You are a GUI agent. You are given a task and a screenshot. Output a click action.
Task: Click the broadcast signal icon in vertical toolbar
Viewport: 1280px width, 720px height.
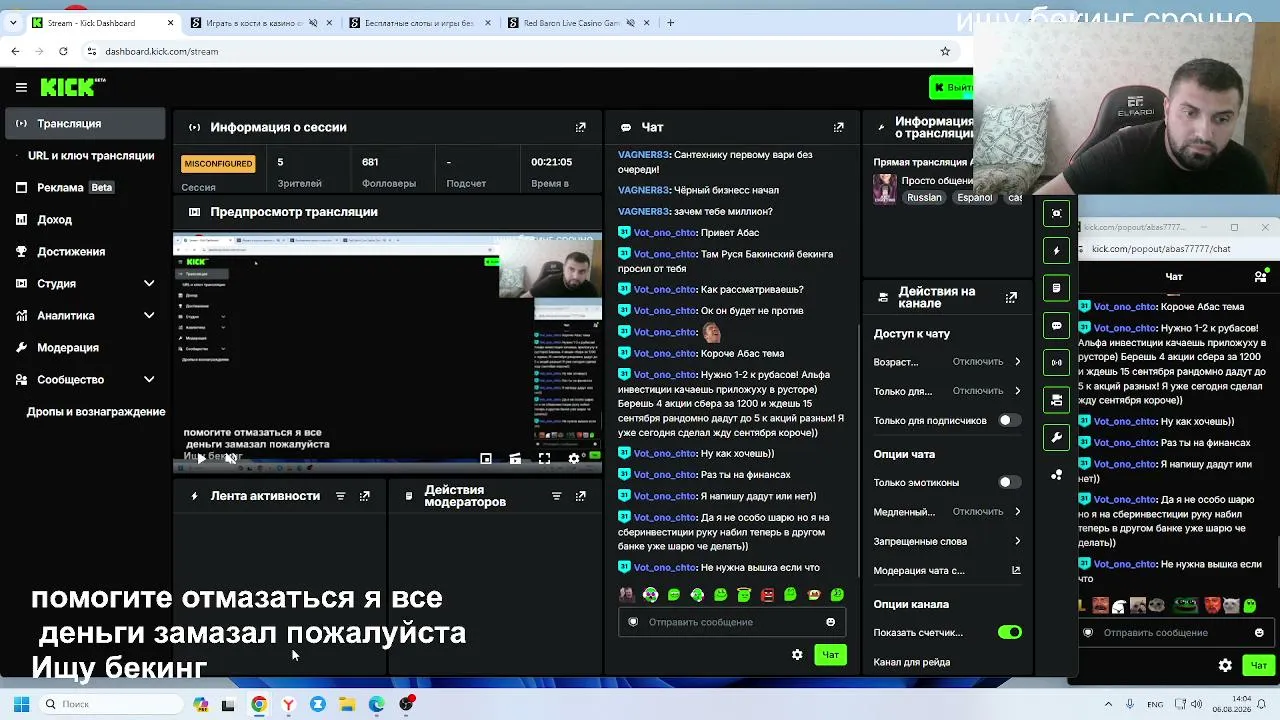1057,363
